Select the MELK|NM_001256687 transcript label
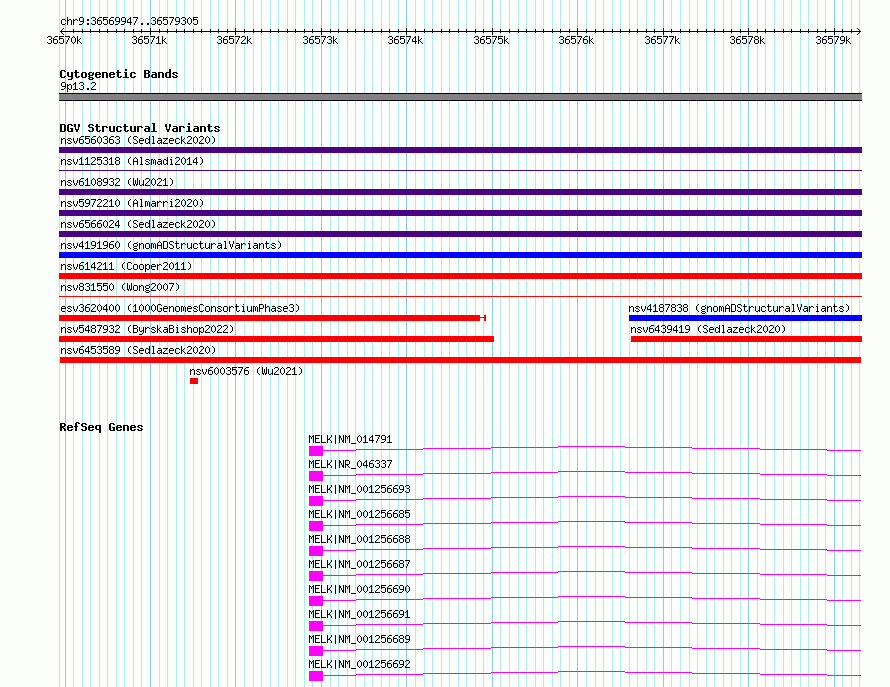The height and width of the screenshot is (687, 890). pos(359,564)
